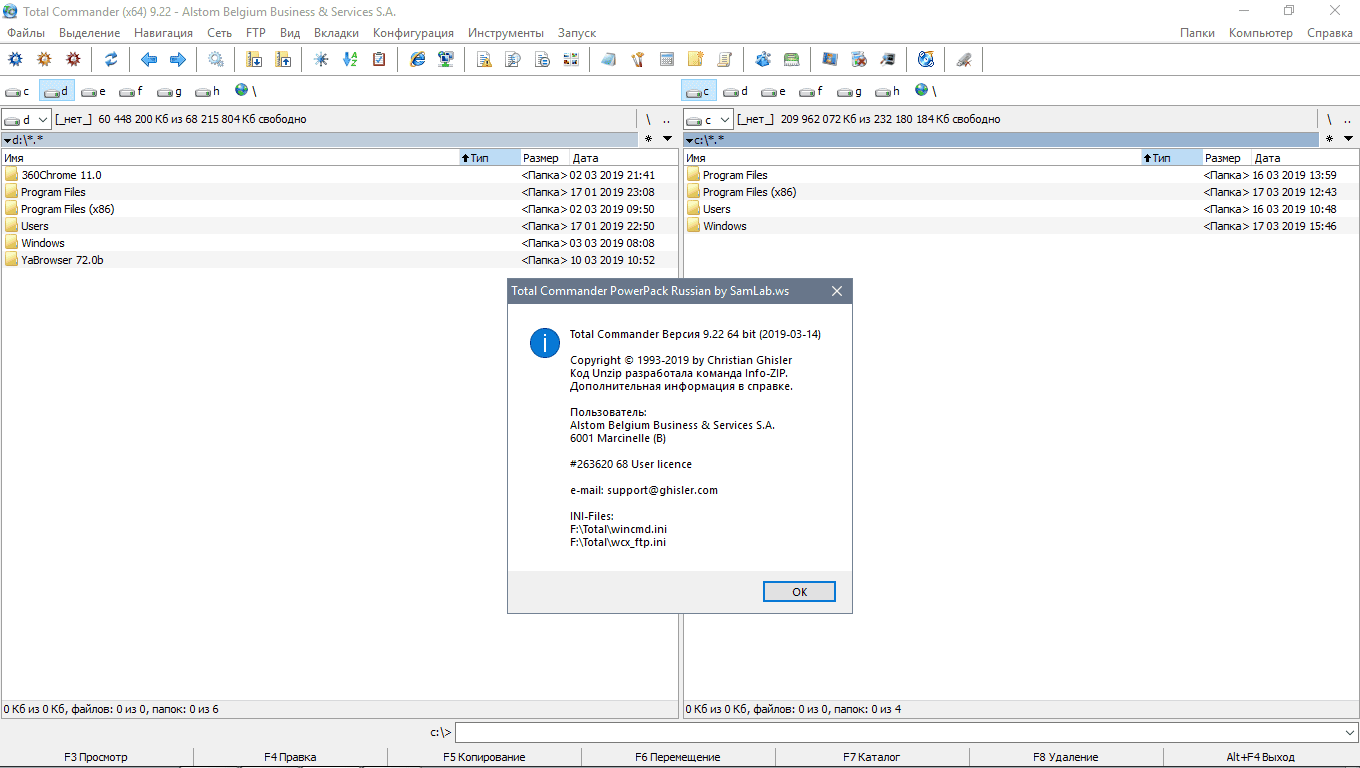
Task: Click F7 Каталог button
Action: coord(872,757)
